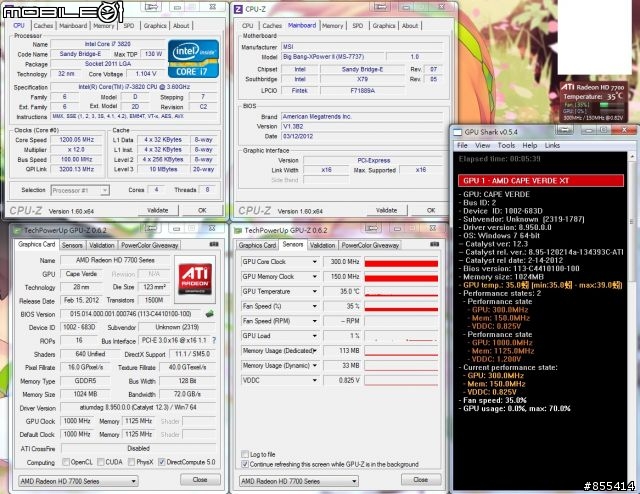
Task: Click Validate in the CPU-Z Mainboard window
Action: pos(386,210)
